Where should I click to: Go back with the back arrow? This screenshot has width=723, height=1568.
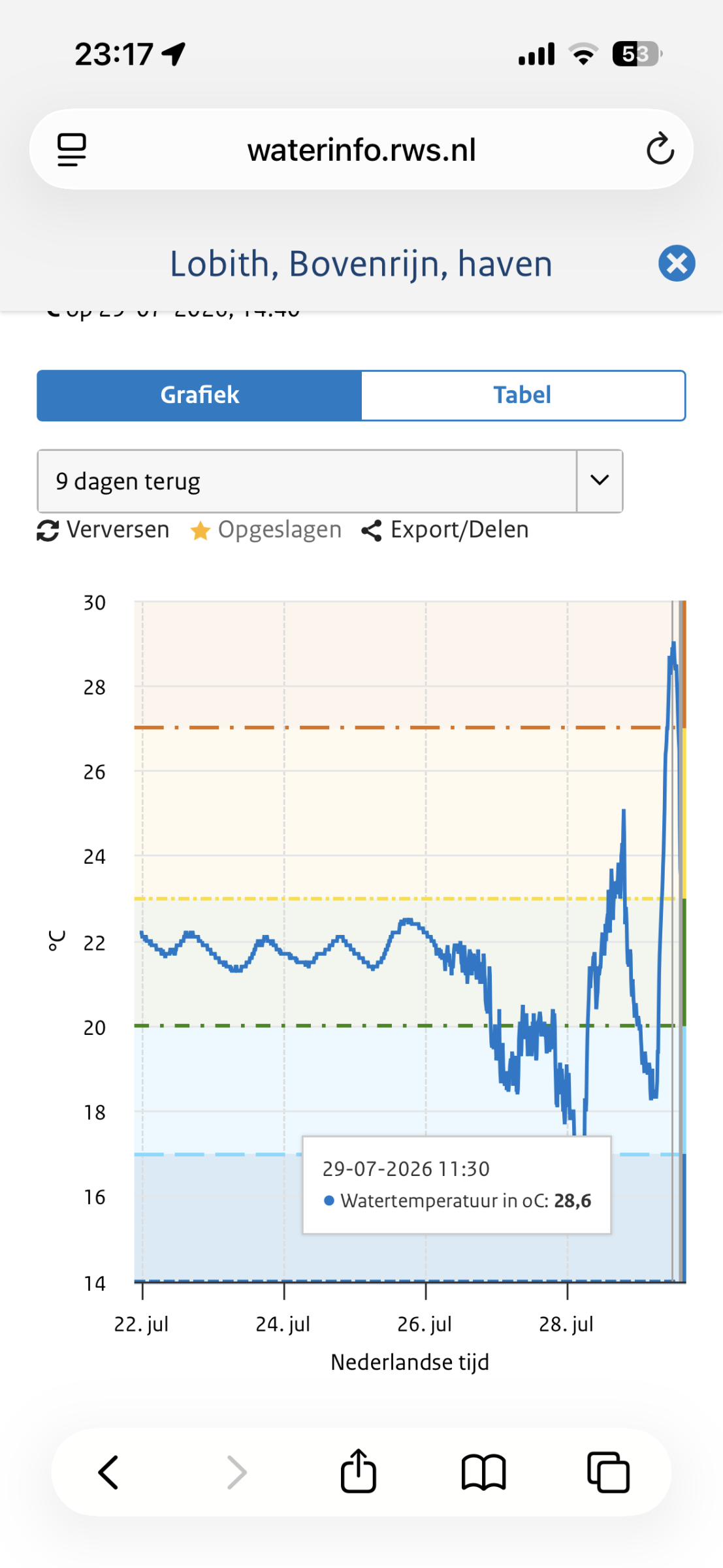tap(108, 1473)
